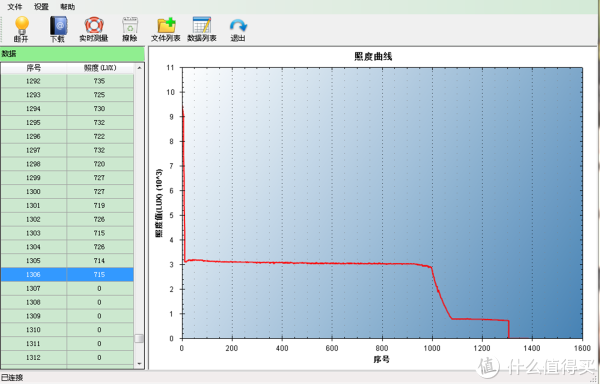The image size is (600, 384).
Task: Select the 照度 (LUX) column header
Action: 100,68
